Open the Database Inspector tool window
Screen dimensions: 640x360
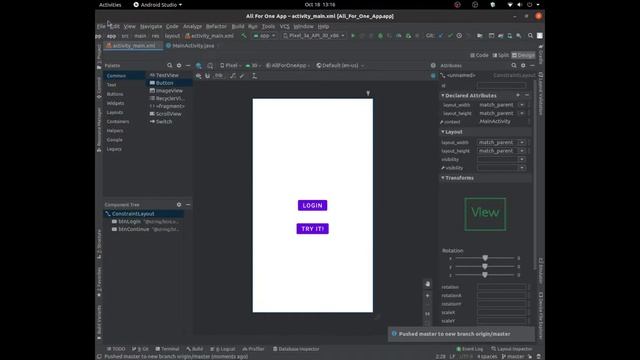[296, 349]
